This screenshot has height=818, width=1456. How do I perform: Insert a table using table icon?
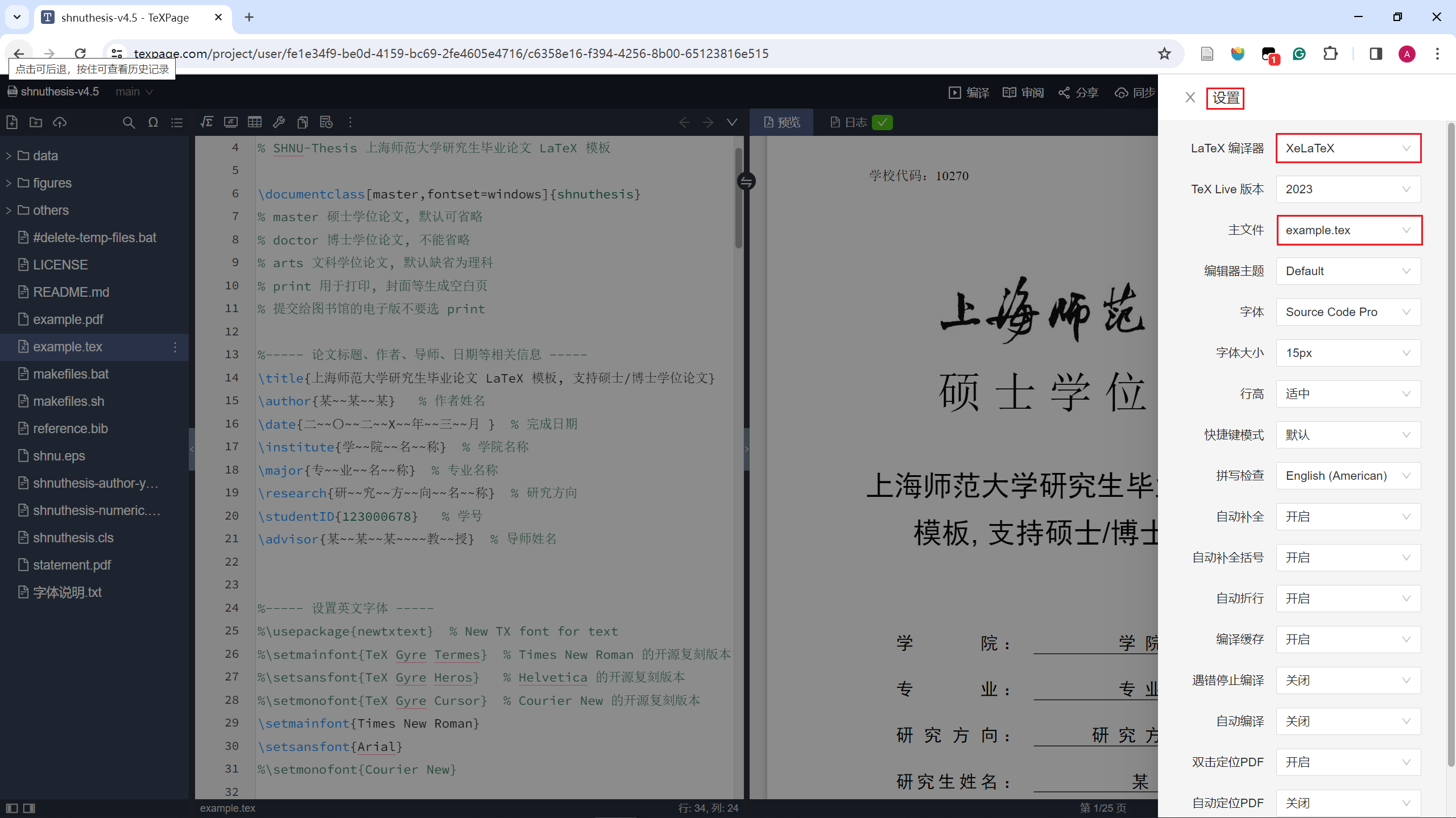click(x=255, y=122)
